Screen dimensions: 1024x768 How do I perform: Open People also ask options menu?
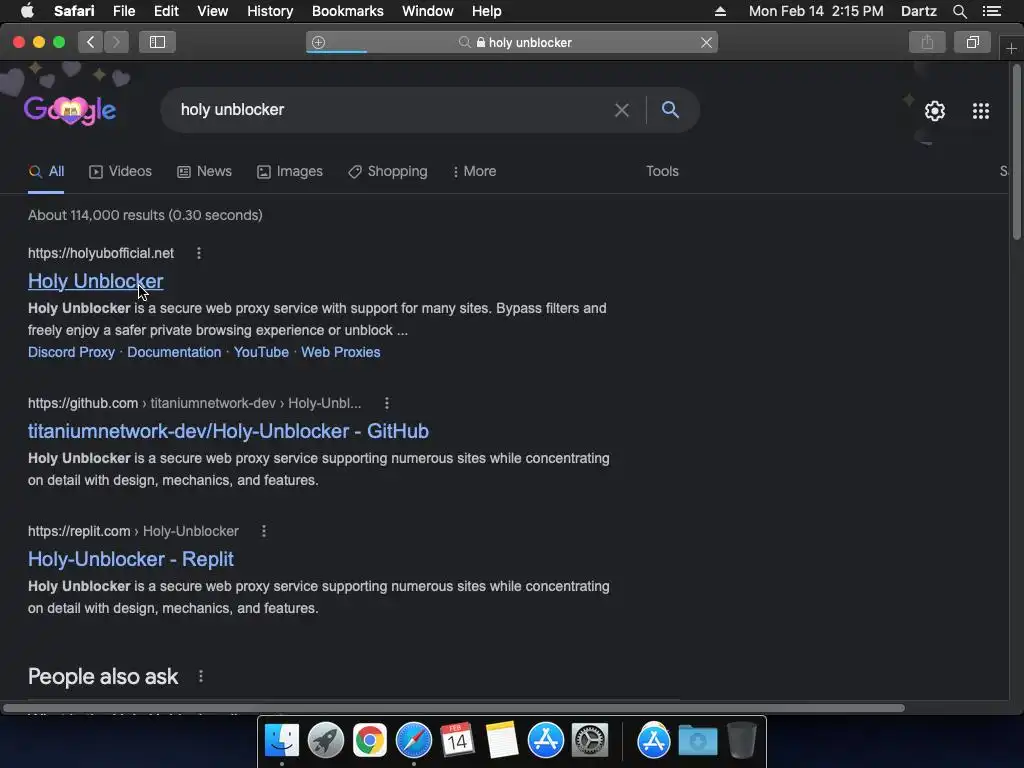(x=200, y=677)
